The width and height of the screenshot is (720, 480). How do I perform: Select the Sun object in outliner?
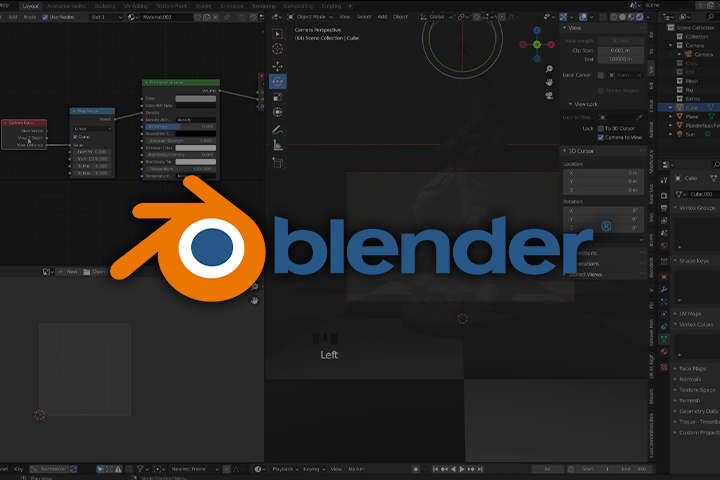click(690, 135)
